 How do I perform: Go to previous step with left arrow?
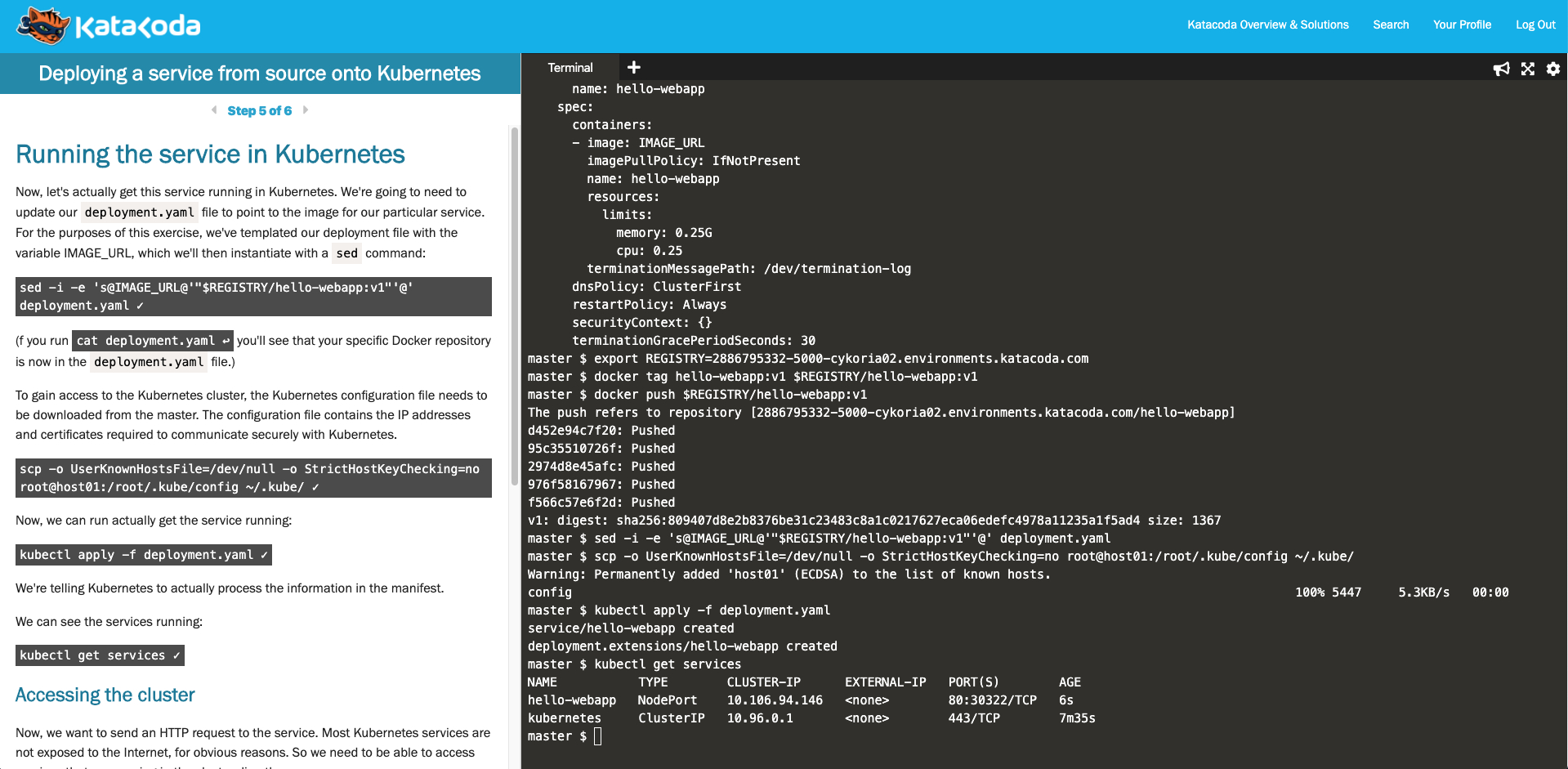pos(214,110)
